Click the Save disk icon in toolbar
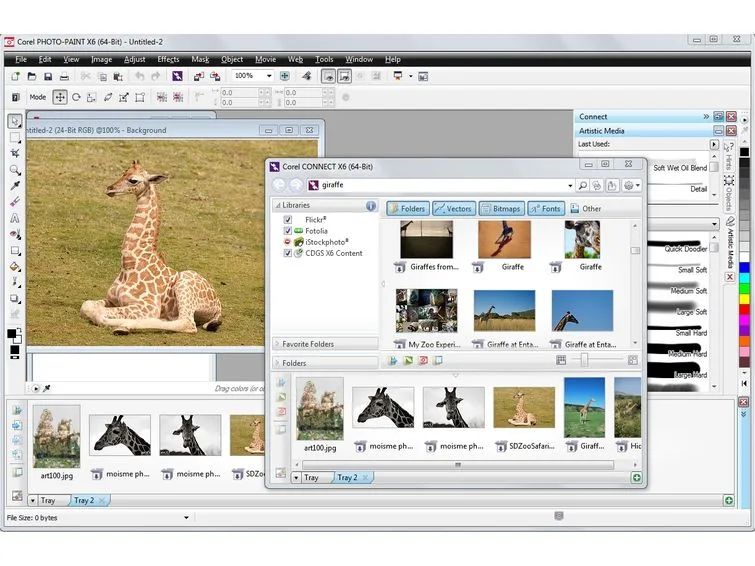This screenshot has height=566, width=755. pyautogui.click(x=48, y=77)
